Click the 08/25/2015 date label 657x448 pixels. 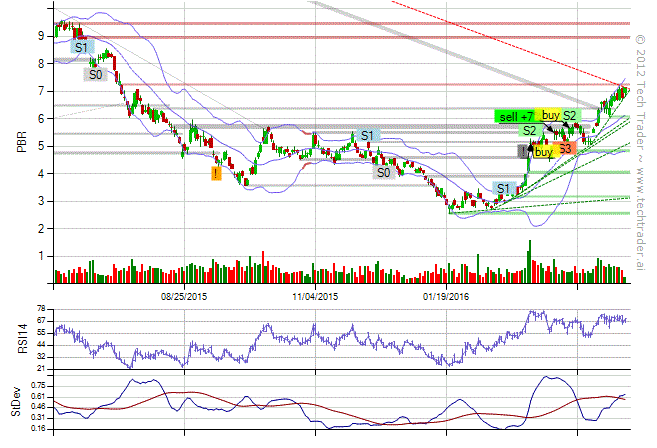[184, 297]
